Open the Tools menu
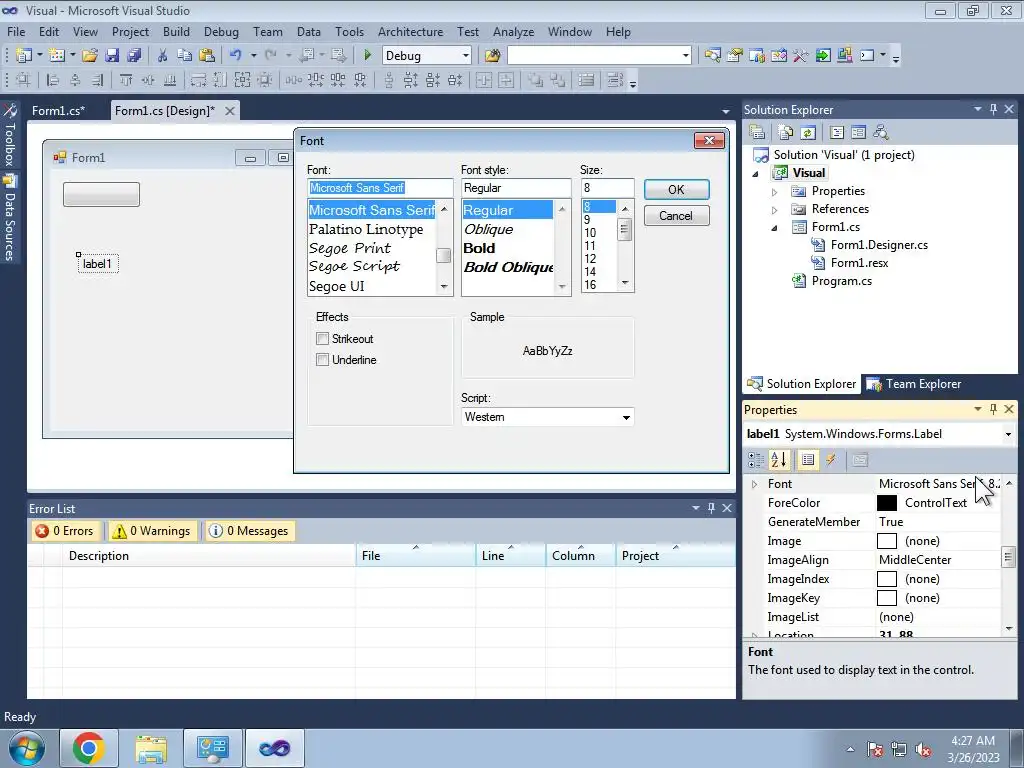 coord(349,31)
